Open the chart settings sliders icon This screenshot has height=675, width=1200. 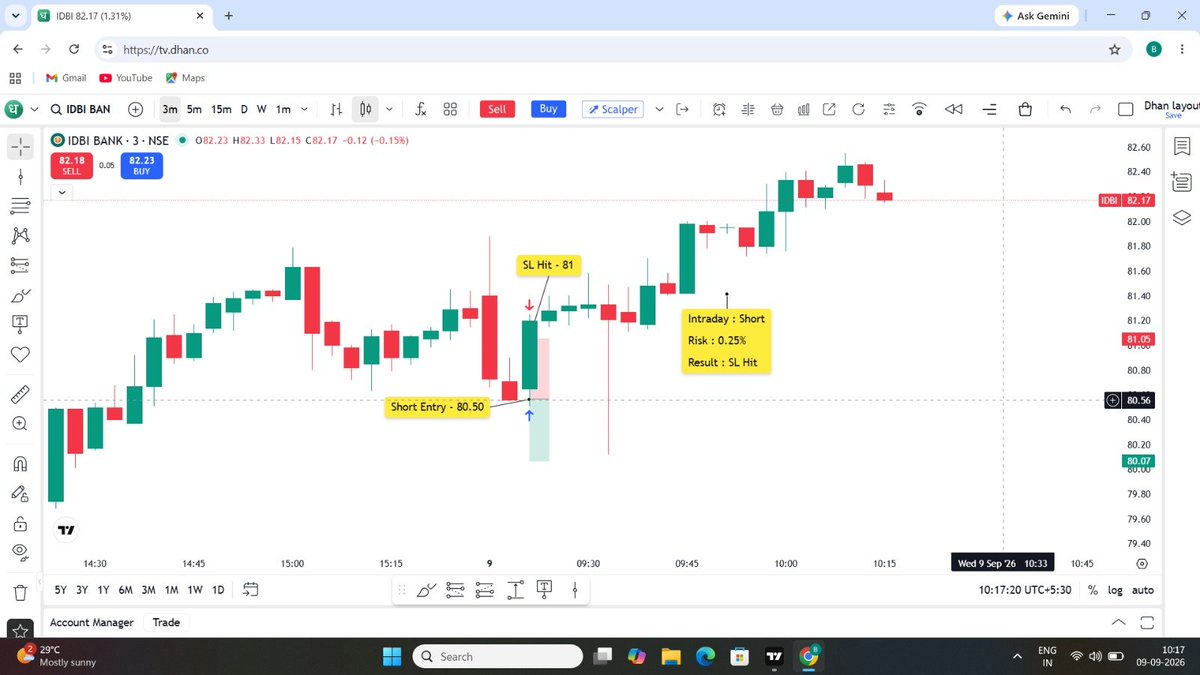point(889,109)
